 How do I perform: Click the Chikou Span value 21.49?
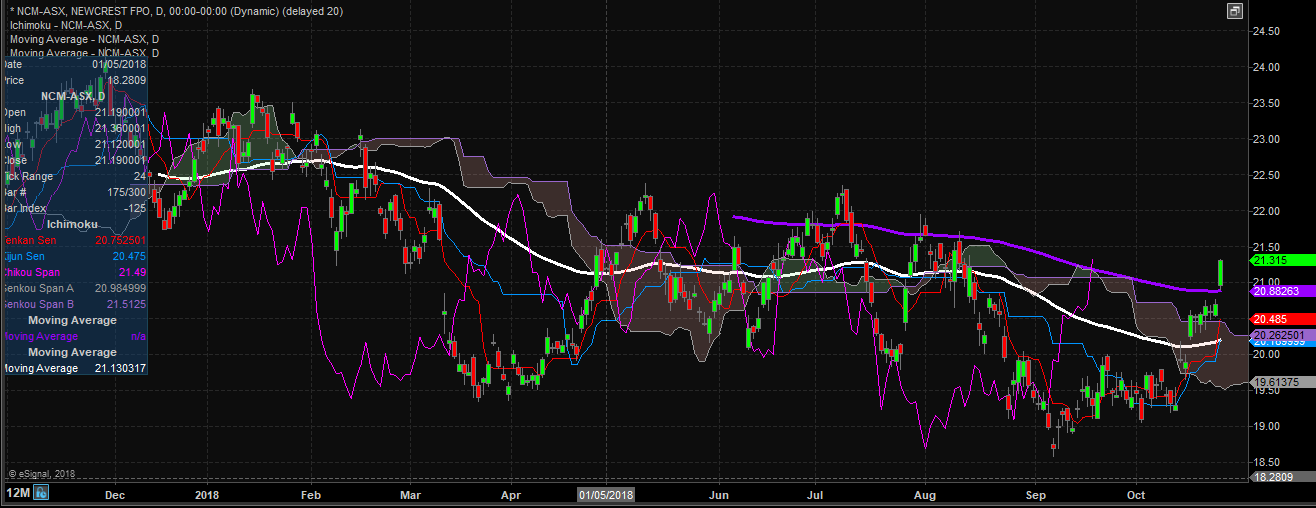(133, 272)
